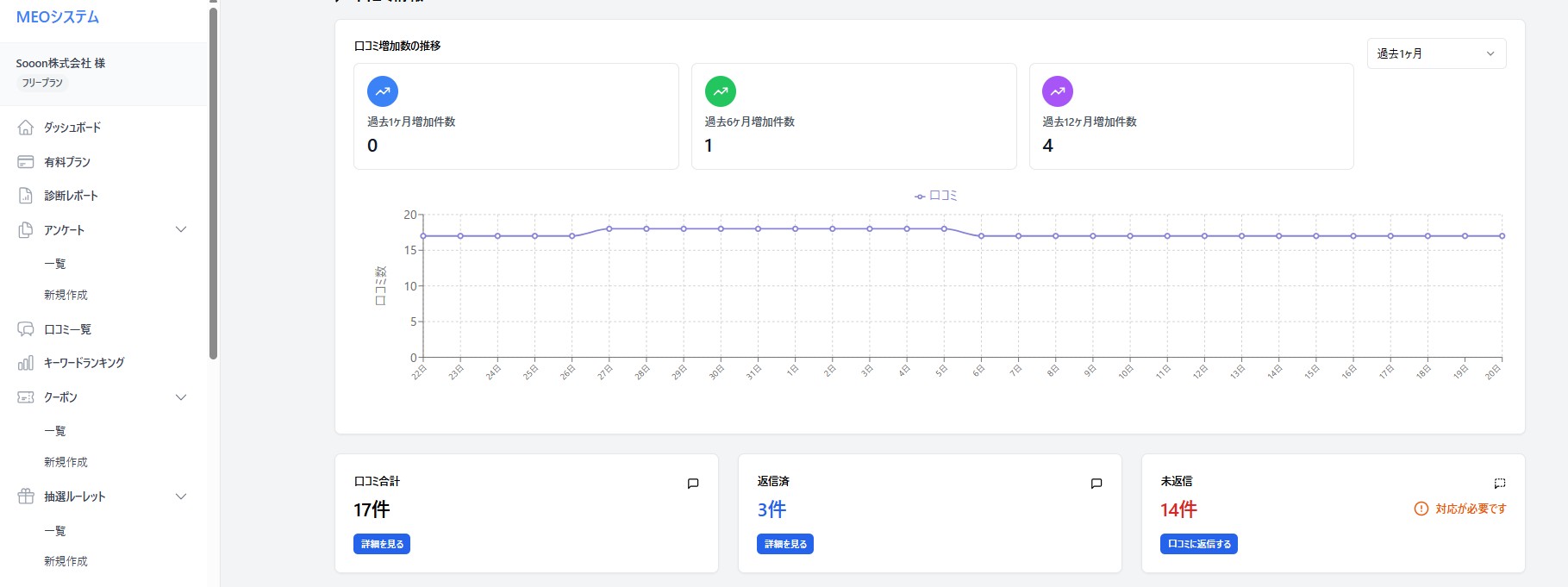Screen dimensions: 1568x587
Task: Open the 過去1ヶ月 period dropdown
Action: pos(1436,53)
